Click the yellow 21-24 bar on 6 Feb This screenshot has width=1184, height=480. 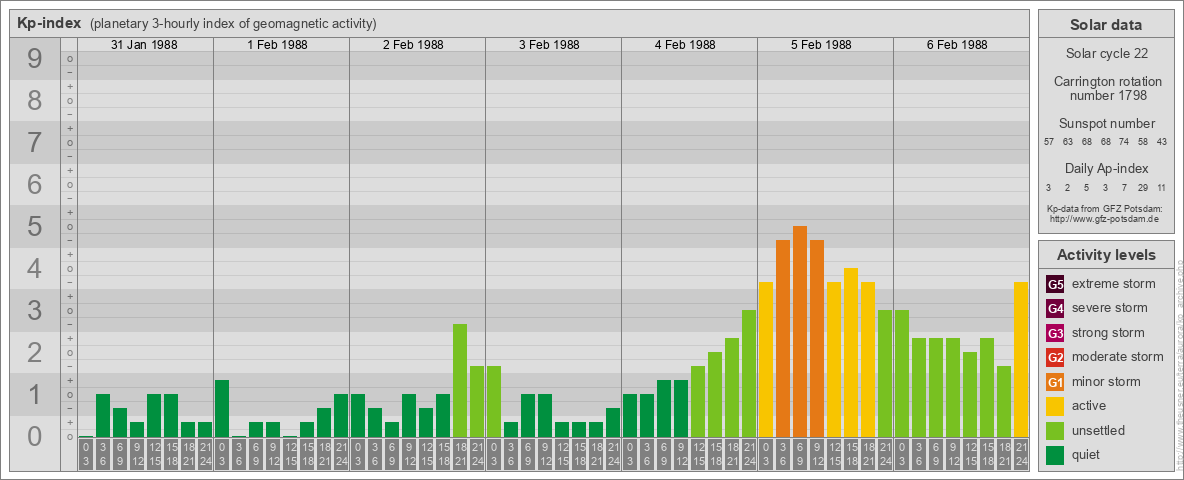coord(1021,359)
